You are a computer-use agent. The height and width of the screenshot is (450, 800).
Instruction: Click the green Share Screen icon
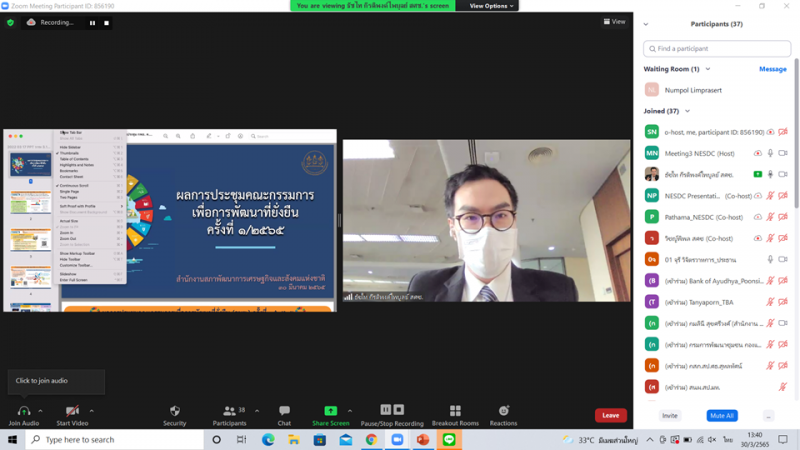click(331, 411)
